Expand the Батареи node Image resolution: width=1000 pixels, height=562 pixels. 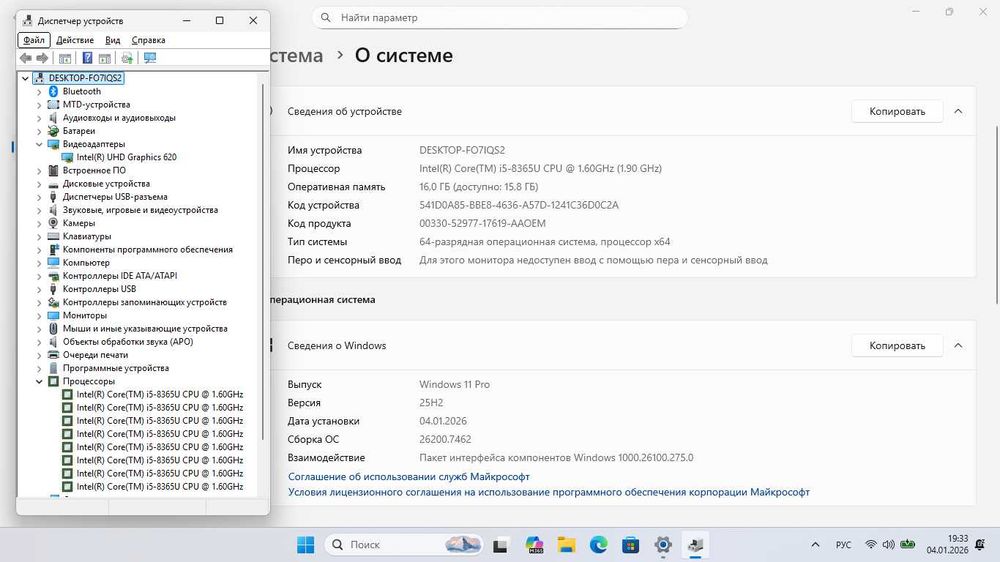(39, 131)
